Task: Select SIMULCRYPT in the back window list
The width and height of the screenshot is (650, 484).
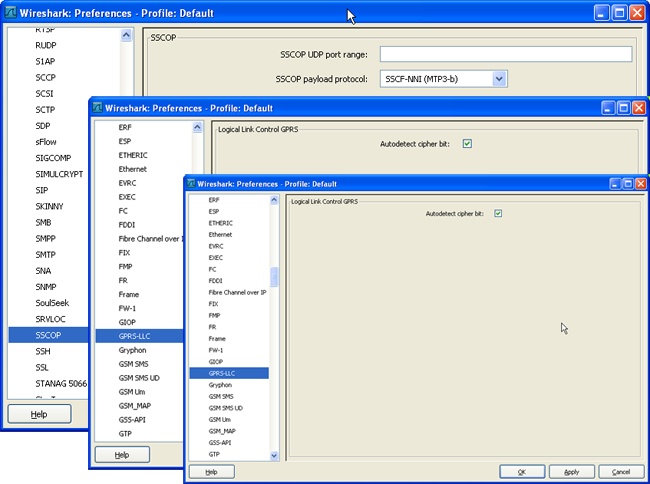Action: click(59, 174)
